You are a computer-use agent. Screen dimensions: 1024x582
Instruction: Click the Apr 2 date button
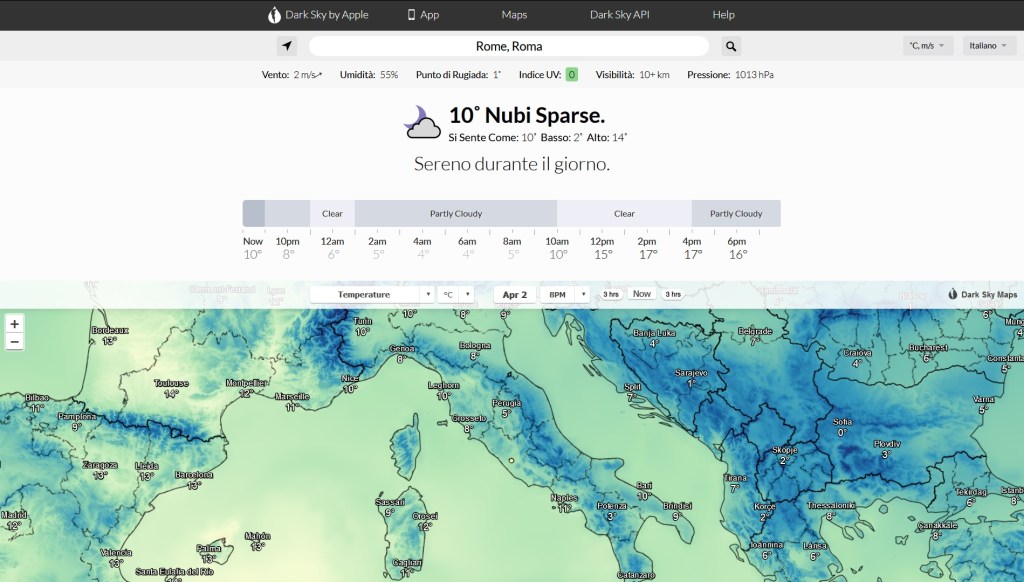click(x=514, y=295)
